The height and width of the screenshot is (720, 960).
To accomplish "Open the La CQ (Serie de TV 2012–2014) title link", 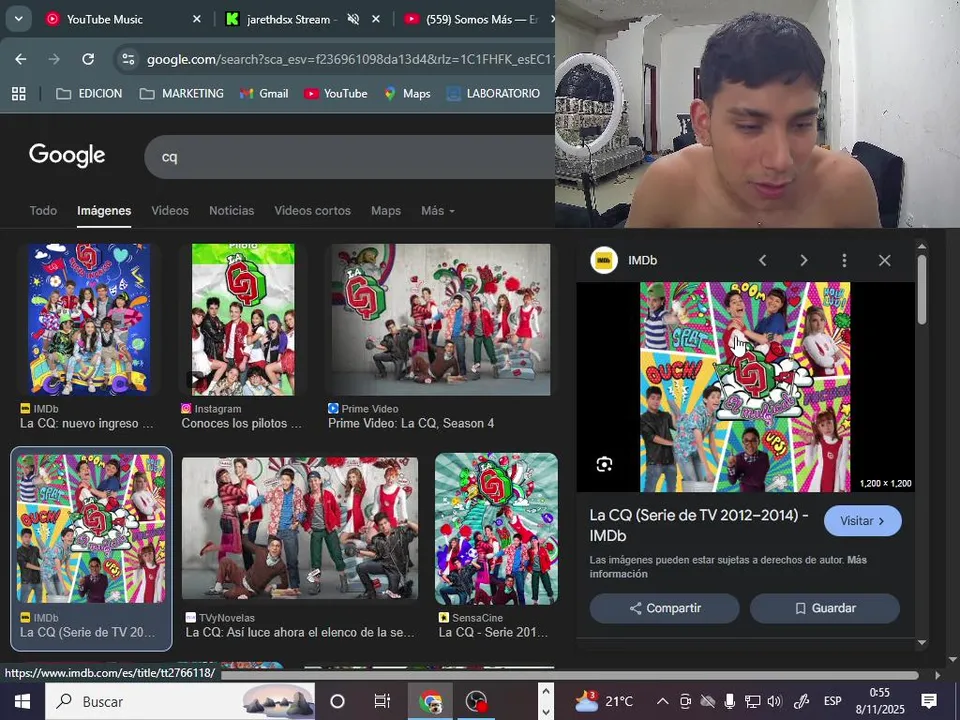I will pyautogui.click(x=699, y=525).
